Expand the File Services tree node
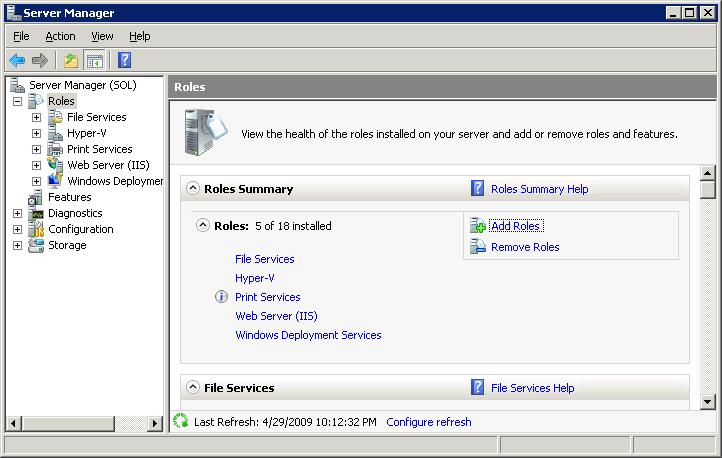Screen dimensions: 722x458 point(36,117)
